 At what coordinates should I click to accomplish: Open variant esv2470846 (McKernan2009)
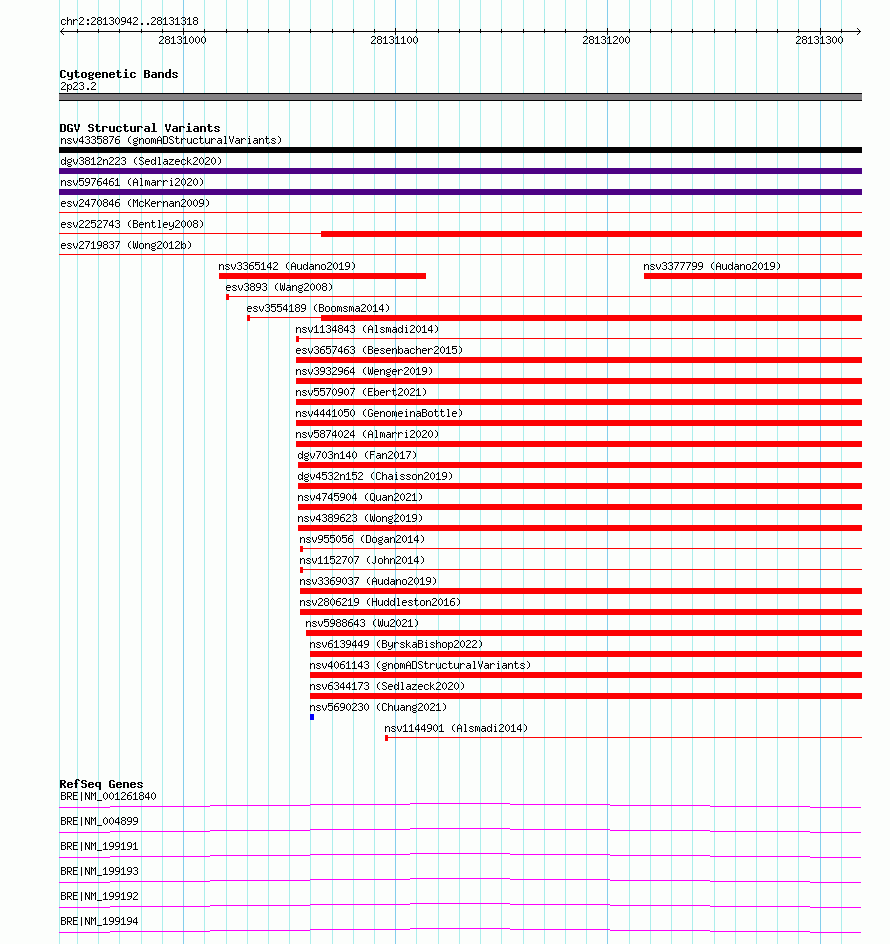coord(135,203)
